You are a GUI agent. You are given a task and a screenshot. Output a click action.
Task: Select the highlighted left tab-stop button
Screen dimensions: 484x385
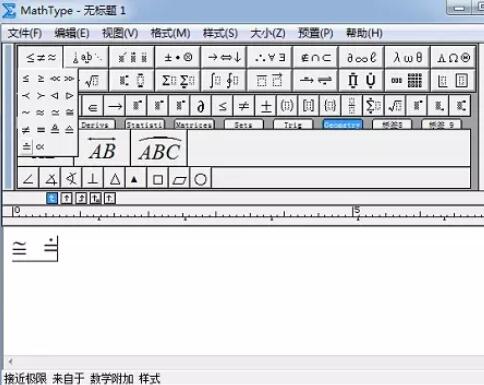pyautogui.click(x=52, y=198)
